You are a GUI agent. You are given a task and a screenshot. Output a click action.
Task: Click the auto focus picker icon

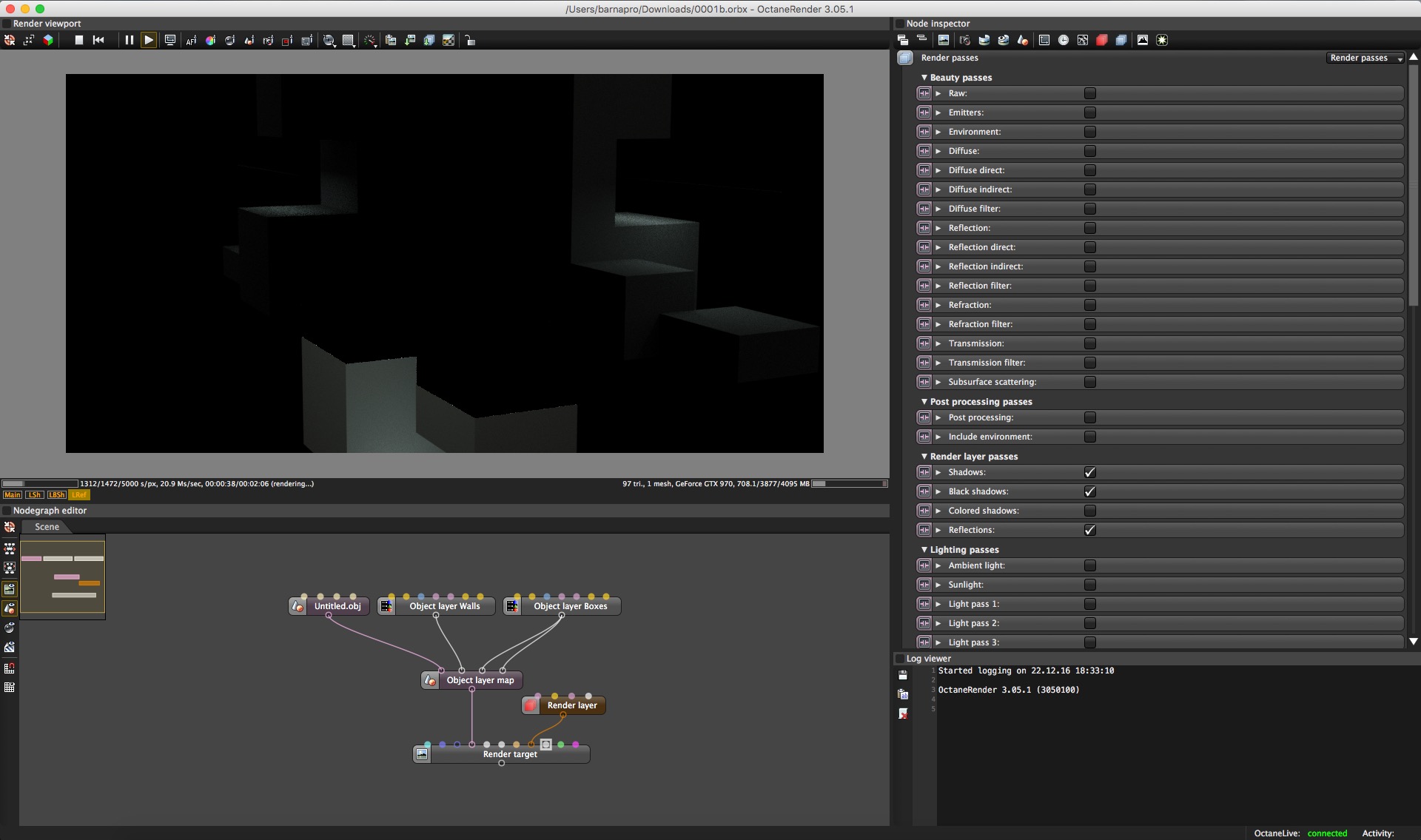click(191, 41)
